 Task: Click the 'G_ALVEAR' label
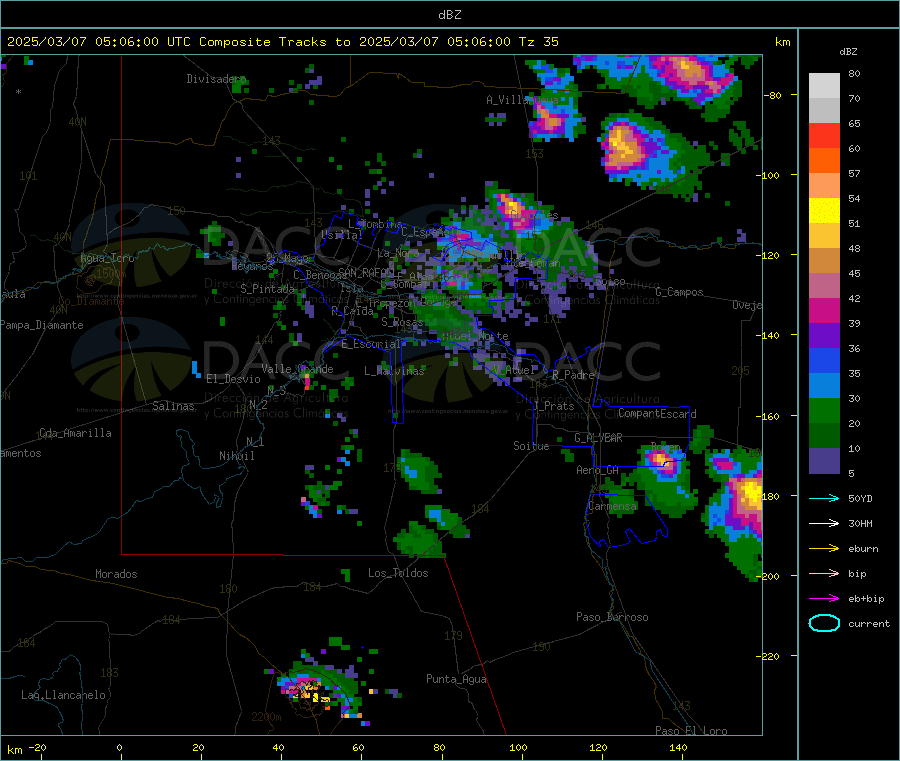coord(598,438)
